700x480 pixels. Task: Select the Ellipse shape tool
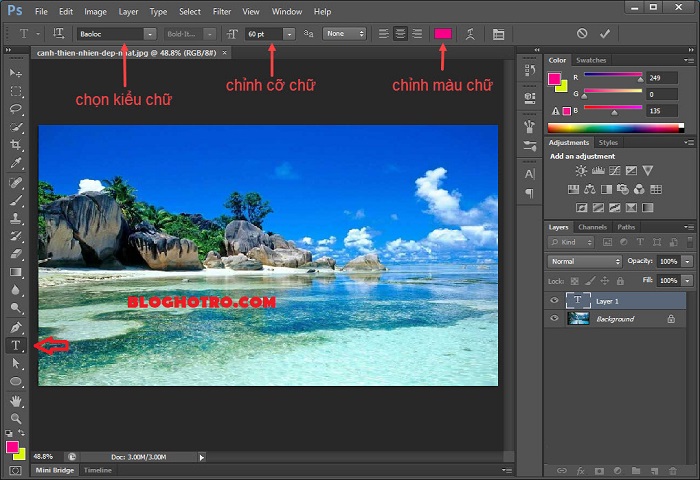16,382
